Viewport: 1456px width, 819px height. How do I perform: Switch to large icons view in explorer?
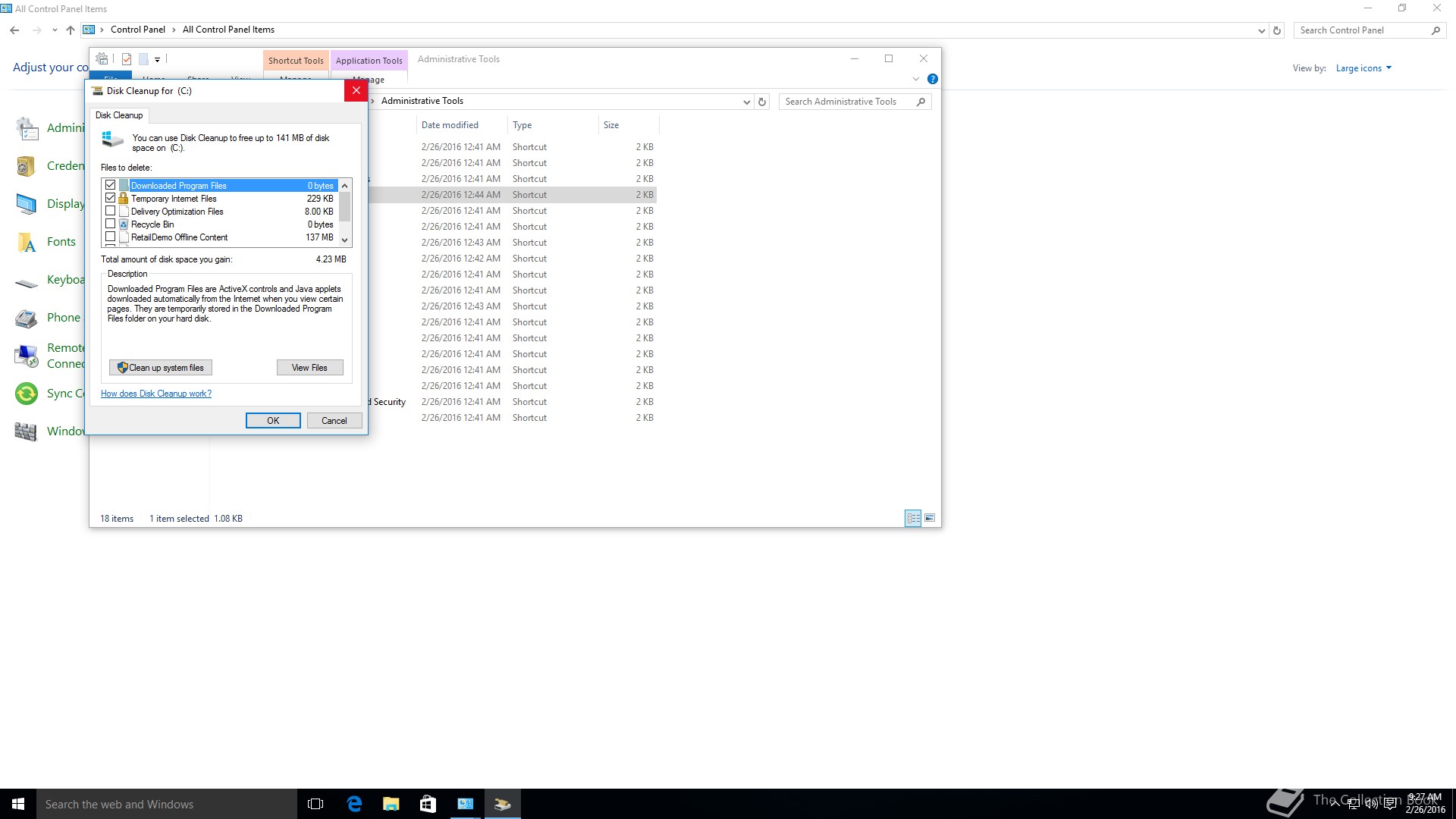(x=930, y=518)
